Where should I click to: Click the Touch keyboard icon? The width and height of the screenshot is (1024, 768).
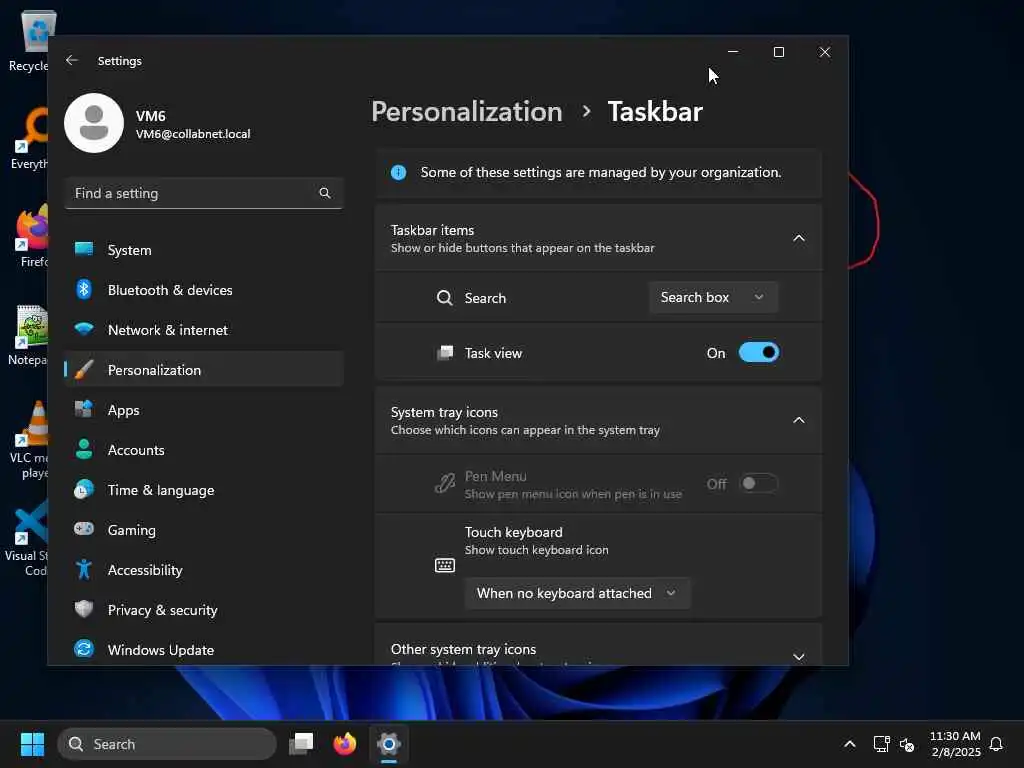coord(445,565)
